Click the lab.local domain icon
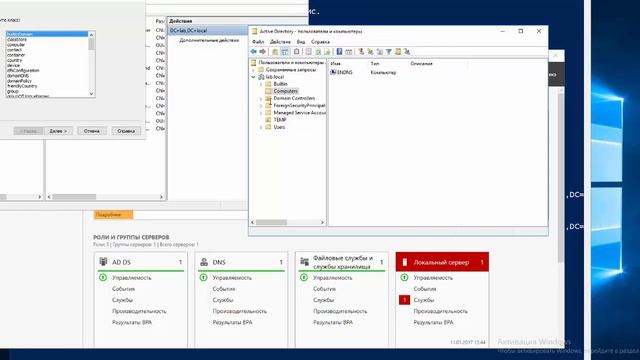The width and height of the screenshot is (640, 360). pos(262,77)
